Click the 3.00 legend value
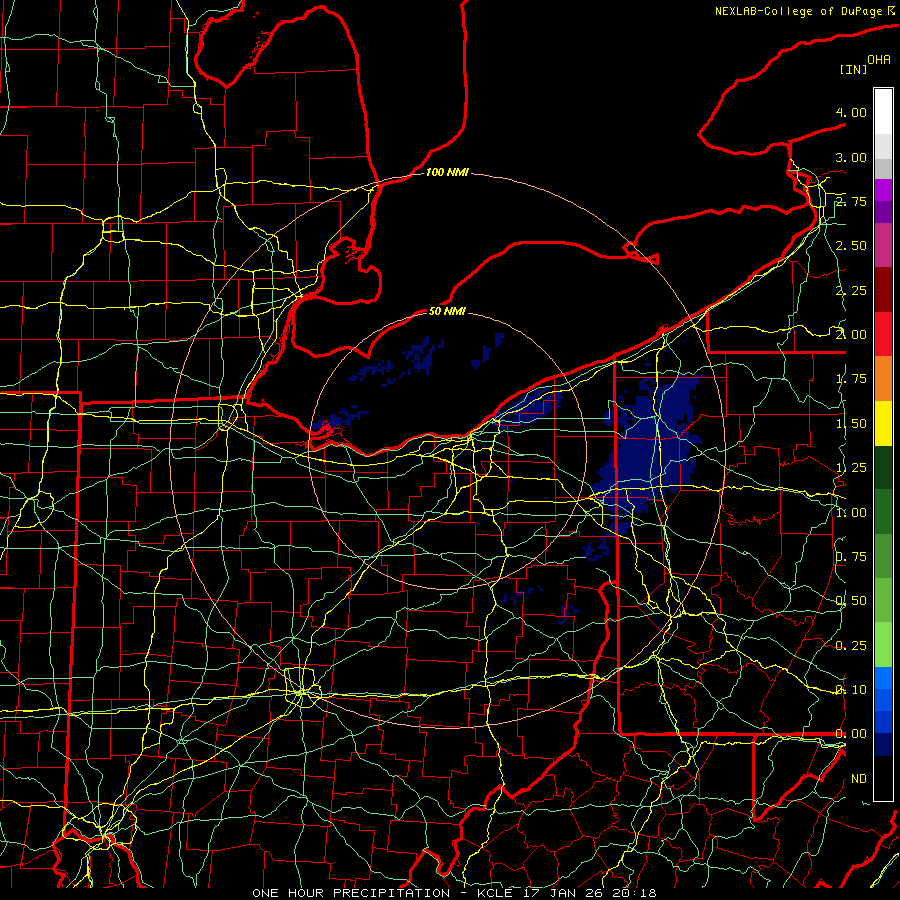900x900 pixels. (851, 157)
